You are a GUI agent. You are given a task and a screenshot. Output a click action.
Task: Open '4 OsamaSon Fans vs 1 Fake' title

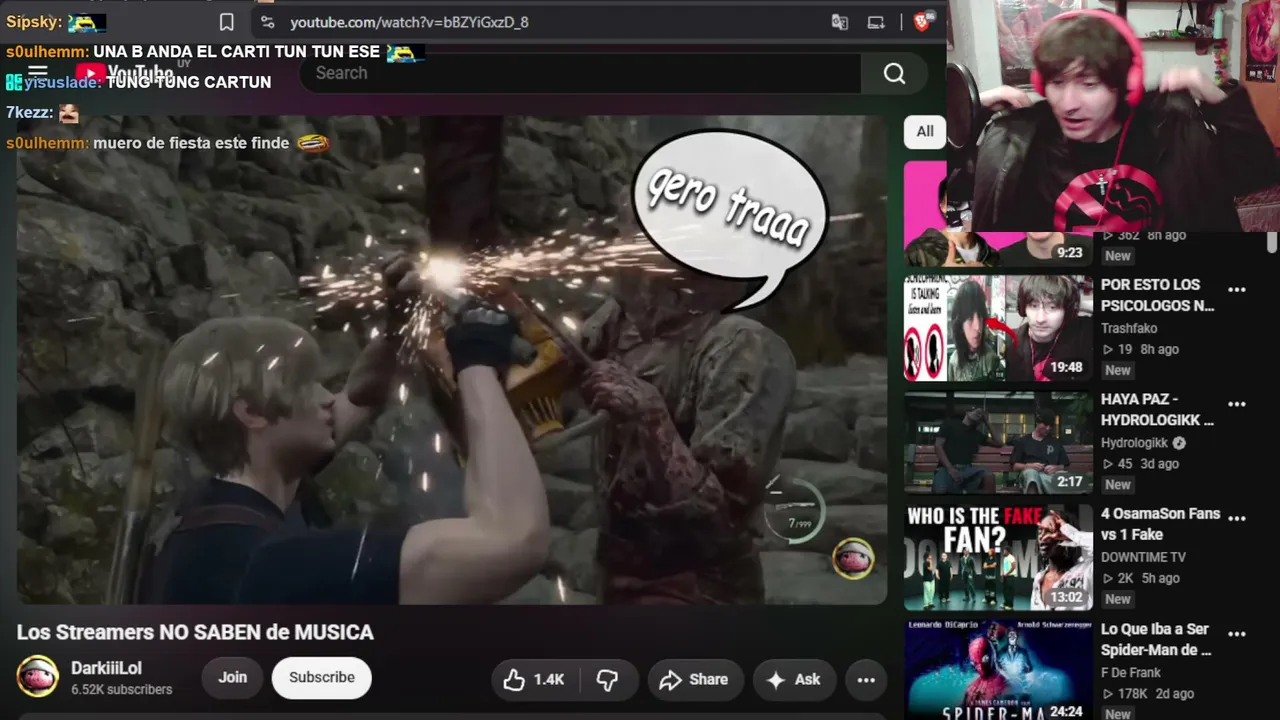[1161, 524]
